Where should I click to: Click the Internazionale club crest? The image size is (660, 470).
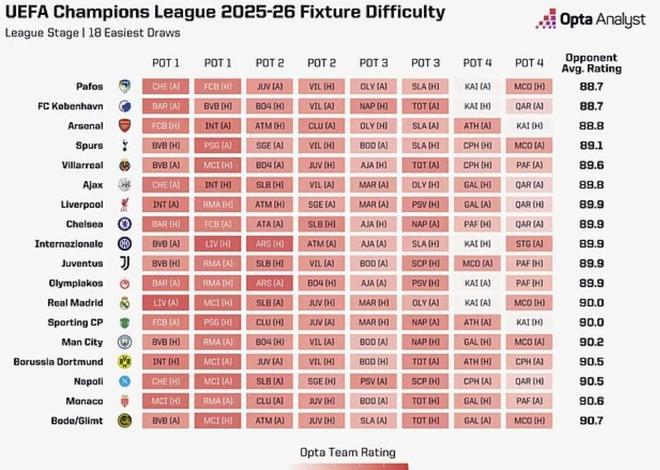click(125, 244)
